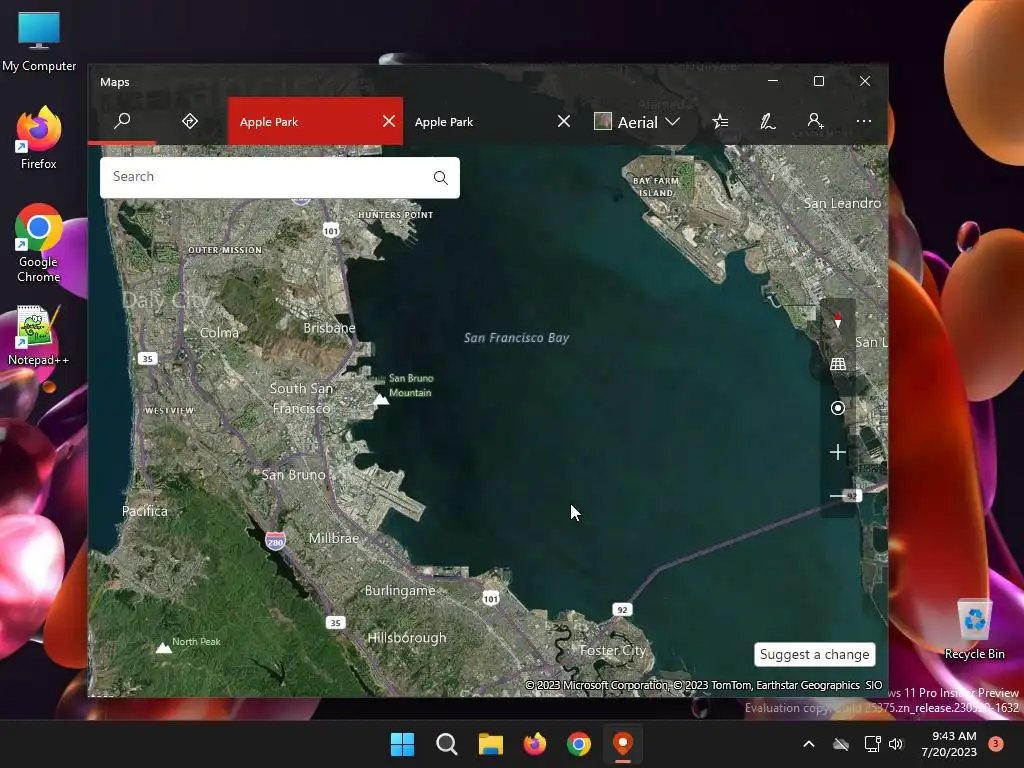Open the three-dot more menu in Maps
Viewport: 1024px width, 768px height.
click(863, 121)
